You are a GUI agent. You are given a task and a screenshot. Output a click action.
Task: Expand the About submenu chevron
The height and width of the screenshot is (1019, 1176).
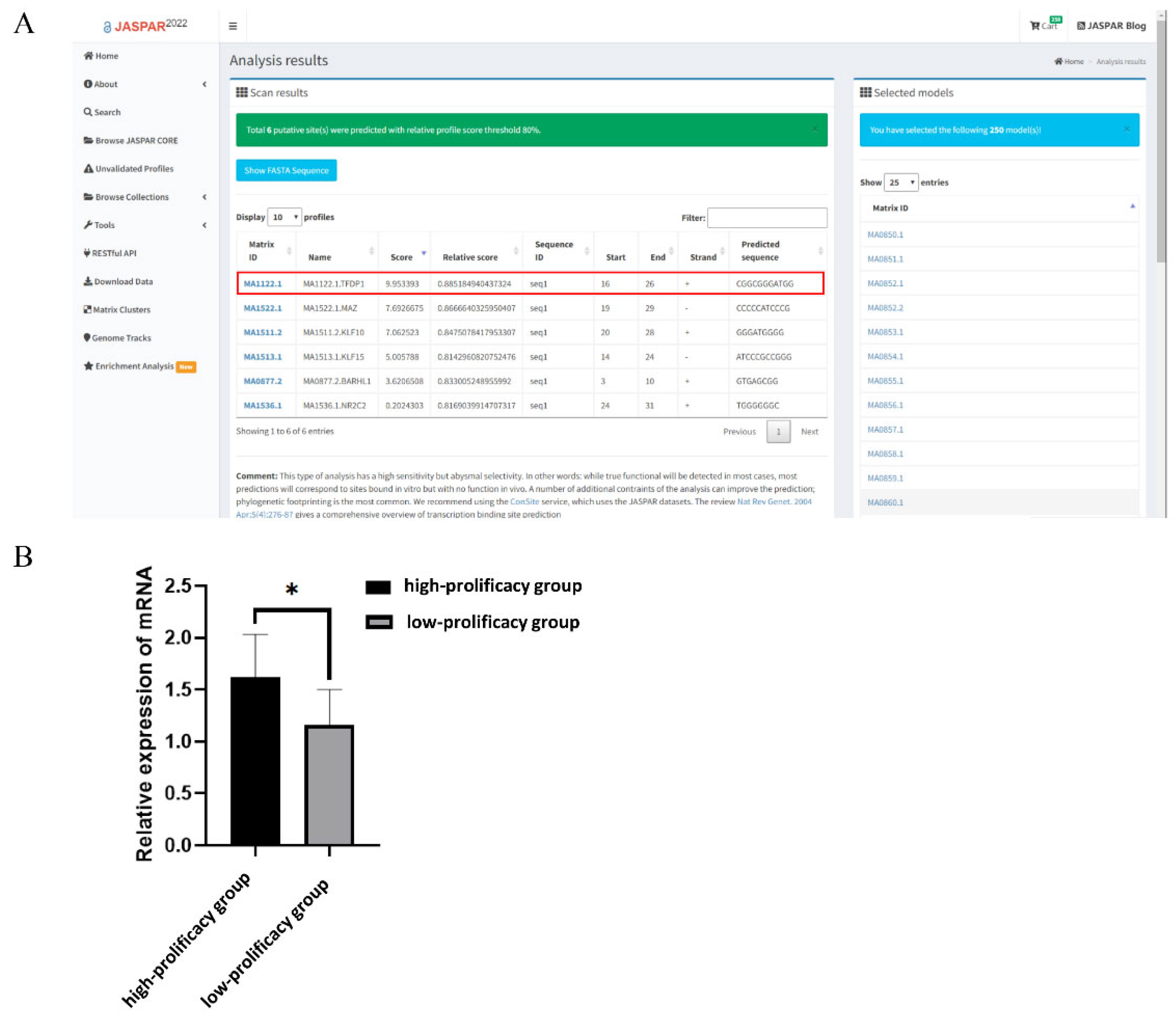click(205, 84)
